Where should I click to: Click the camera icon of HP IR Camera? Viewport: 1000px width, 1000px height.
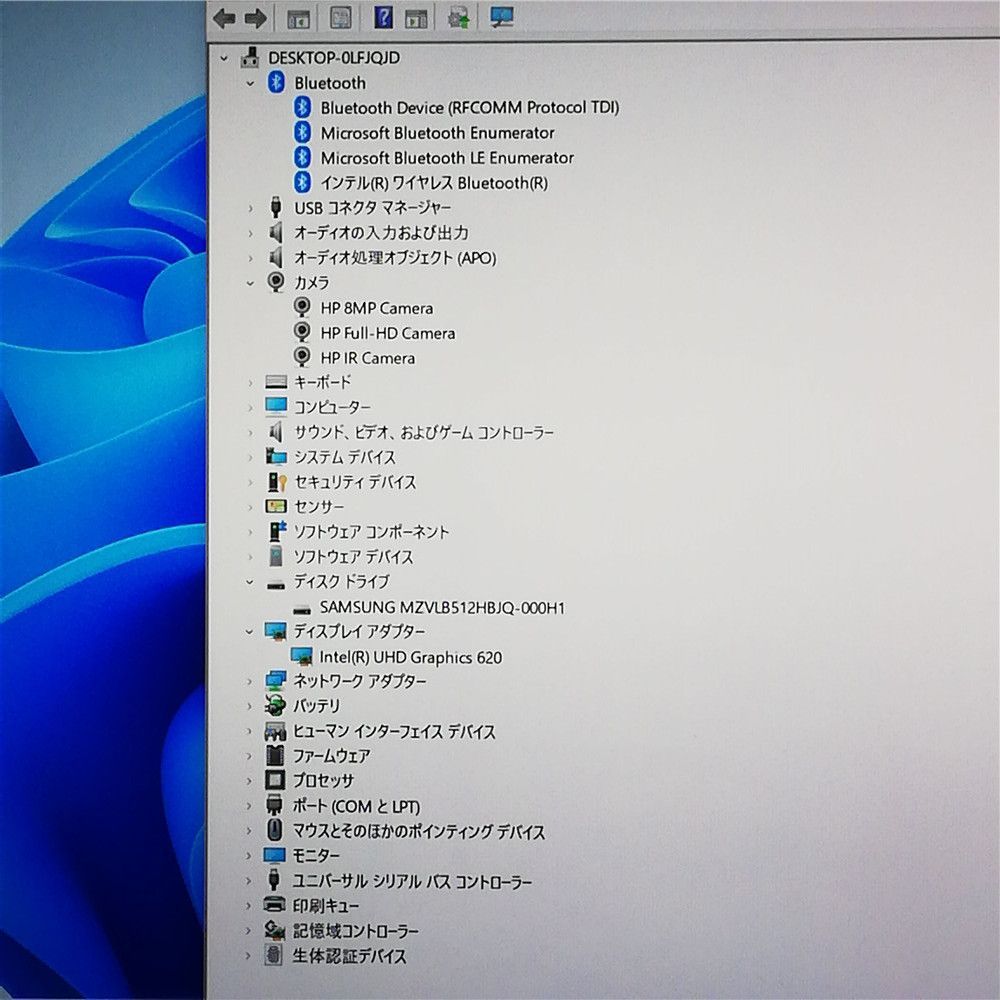302,357
